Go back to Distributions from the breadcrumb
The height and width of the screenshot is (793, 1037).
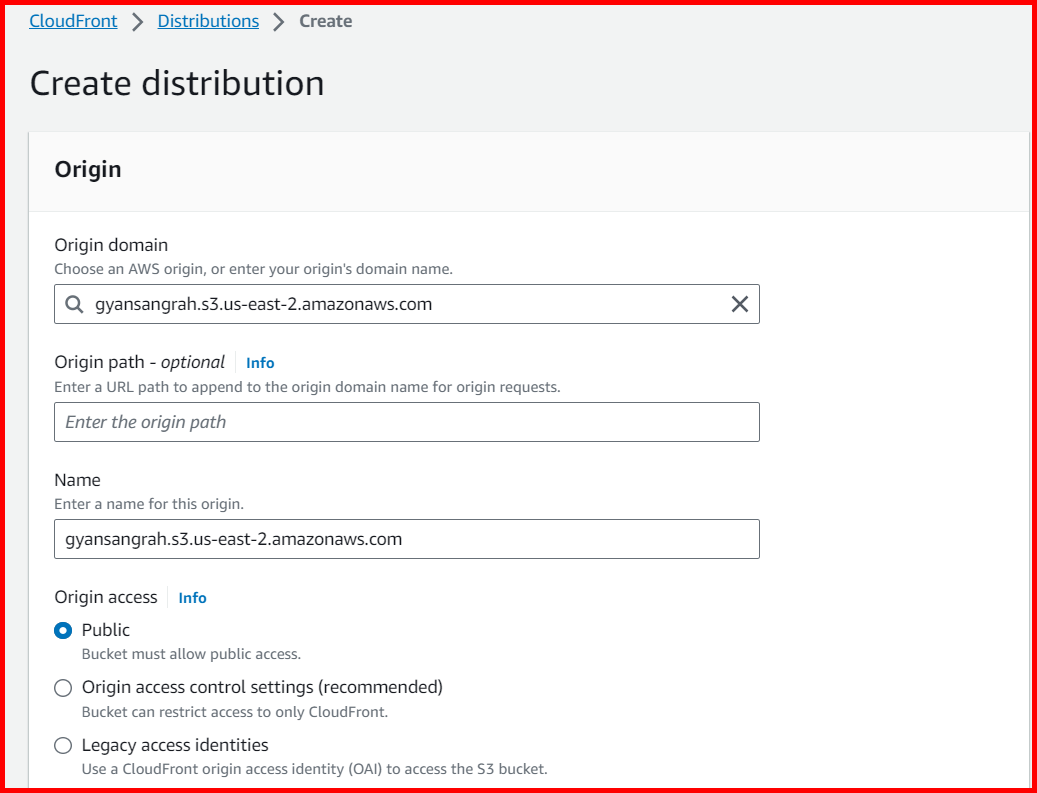coord(207,20)
